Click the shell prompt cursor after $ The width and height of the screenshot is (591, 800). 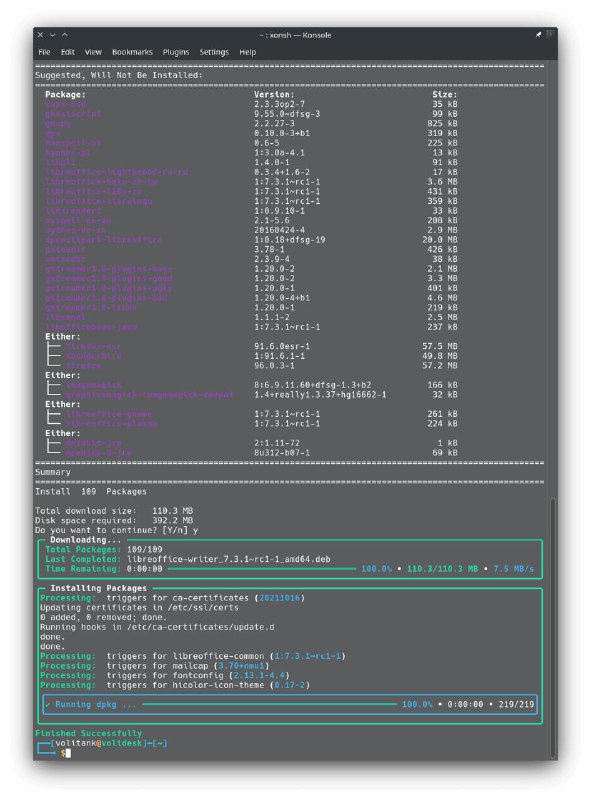68,753
